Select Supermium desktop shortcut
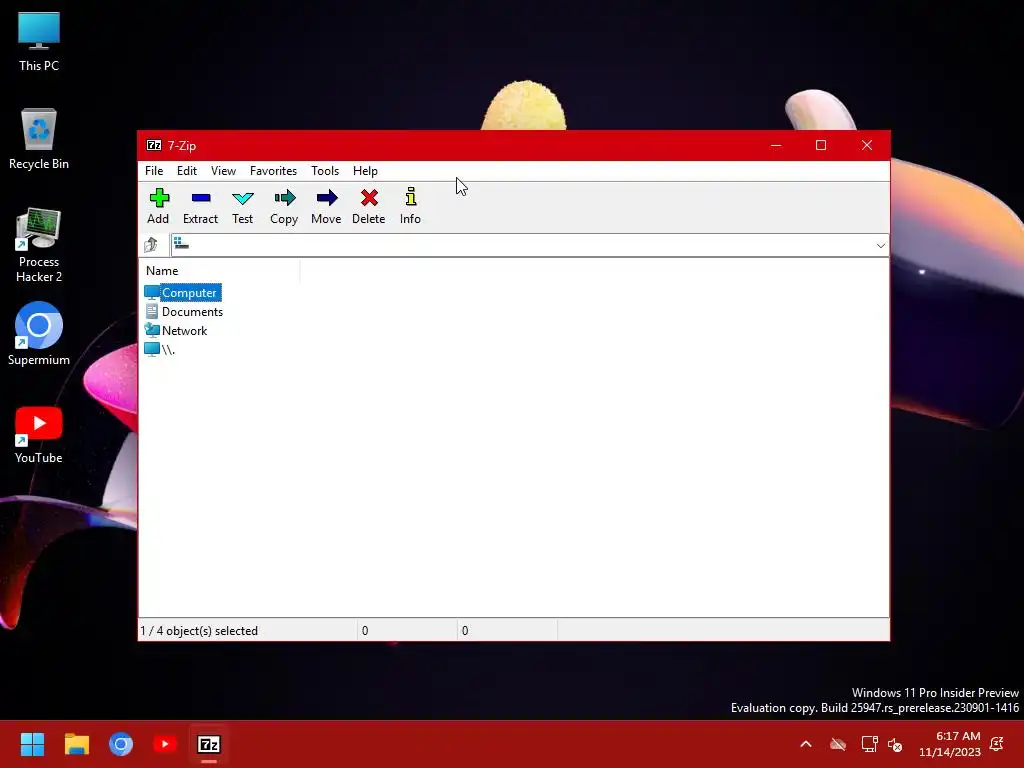The image size is (1024, 768). coord(39,334)
